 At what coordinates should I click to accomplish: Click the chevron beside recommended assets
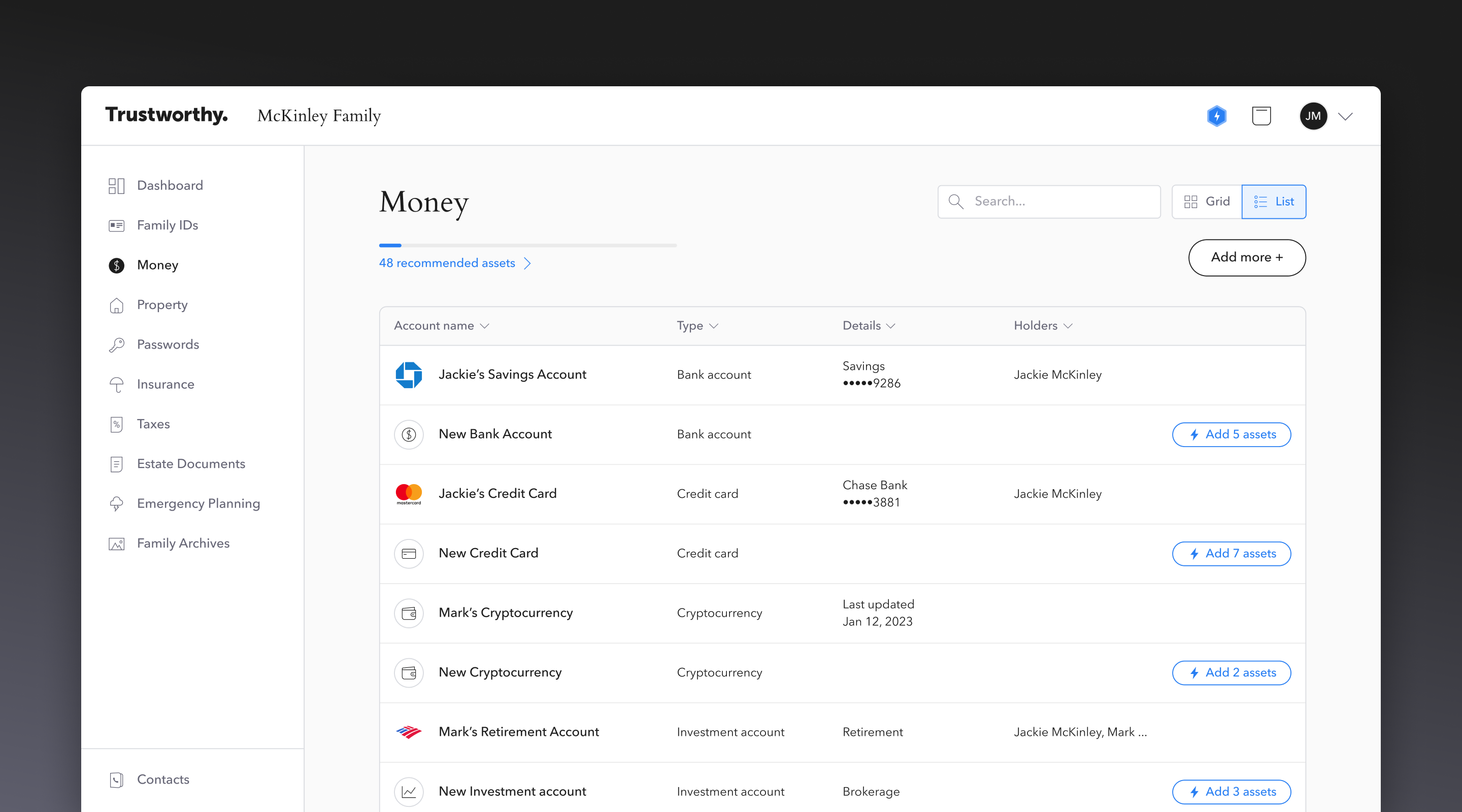(527, 263)
